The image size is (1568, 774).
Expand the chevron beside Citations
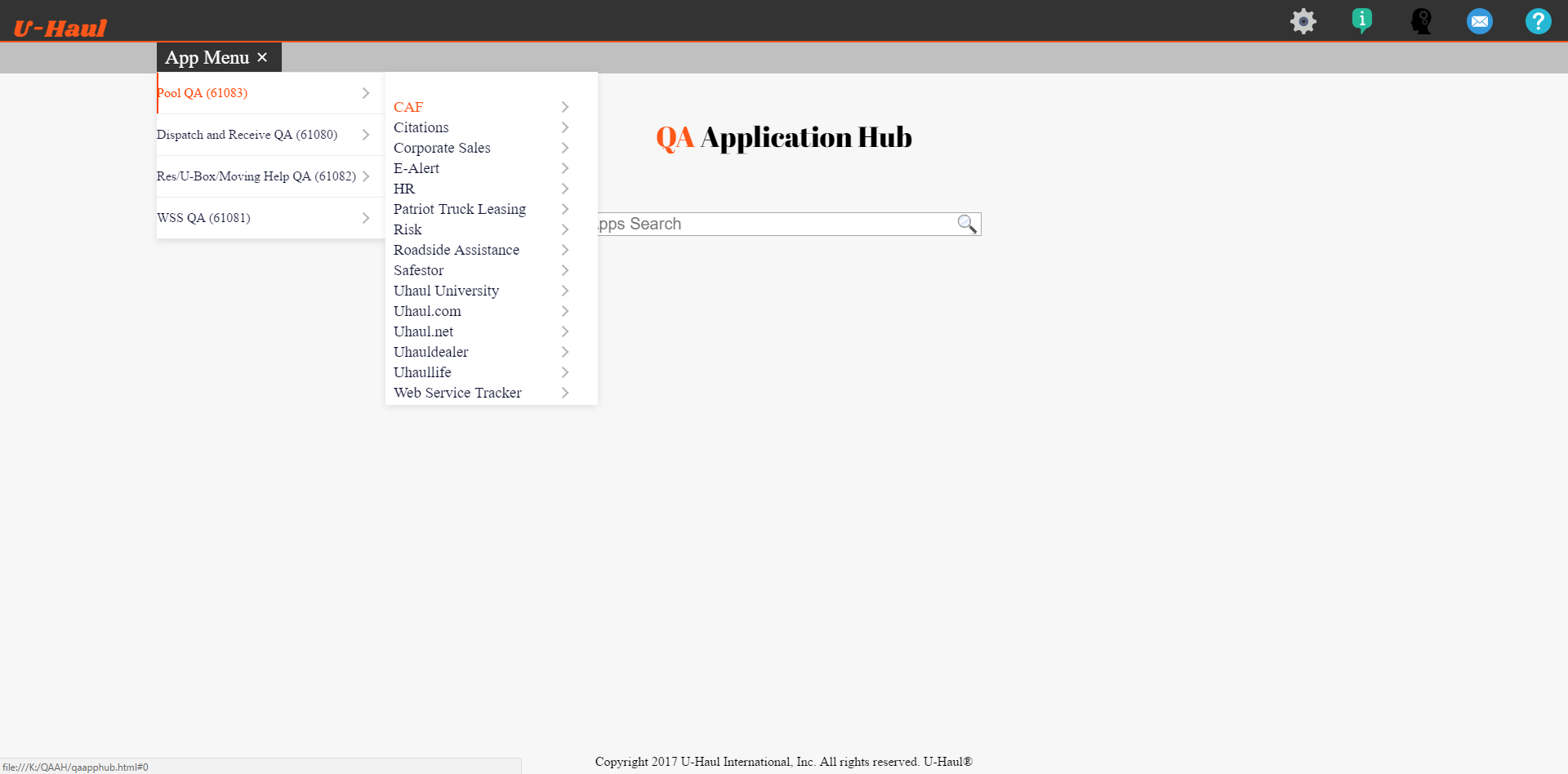tap(565, 127)
